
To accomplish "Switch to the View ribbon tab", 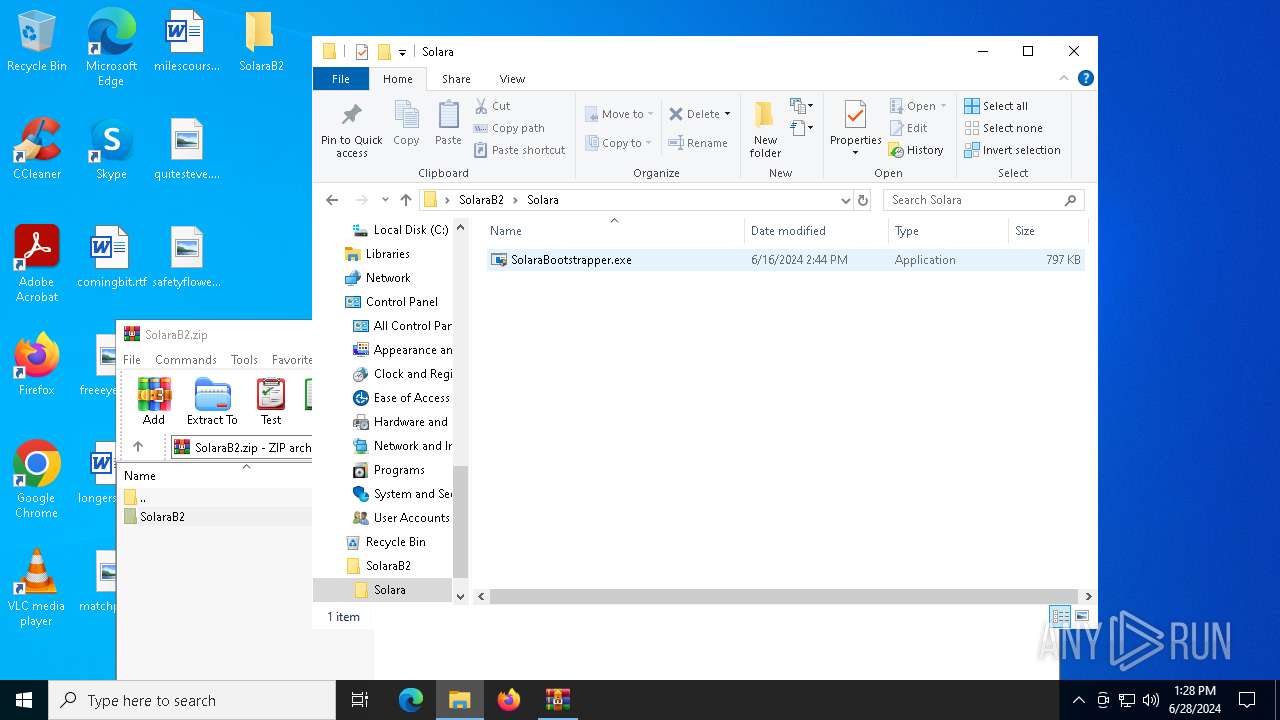I will [x=512, y=79].
